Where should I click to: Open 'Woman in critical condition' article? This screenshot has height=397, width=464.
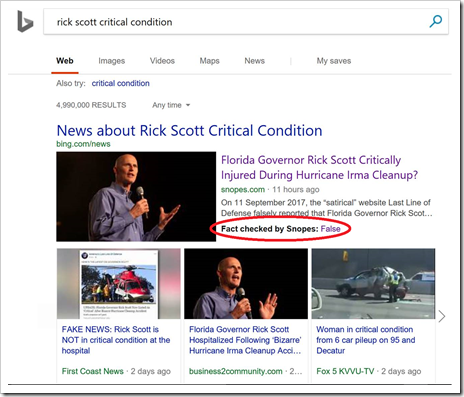366,340
